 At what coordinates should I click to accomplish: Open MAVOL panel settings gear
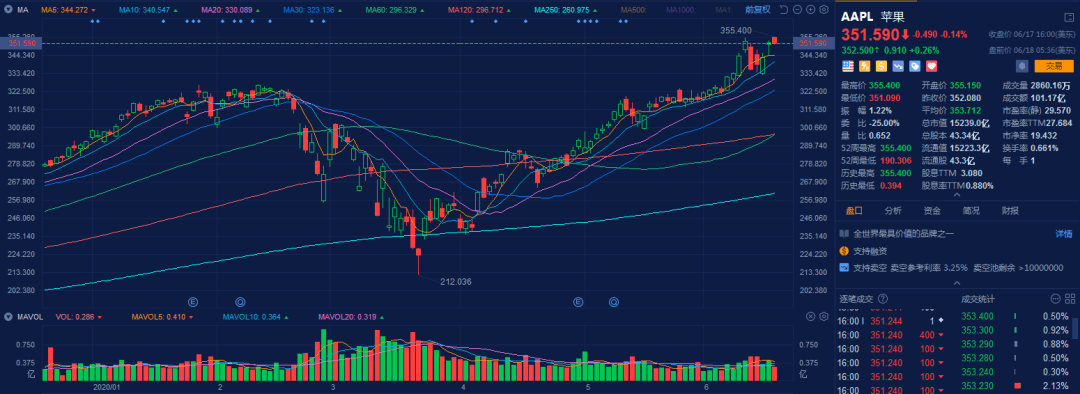click(823, 317)
